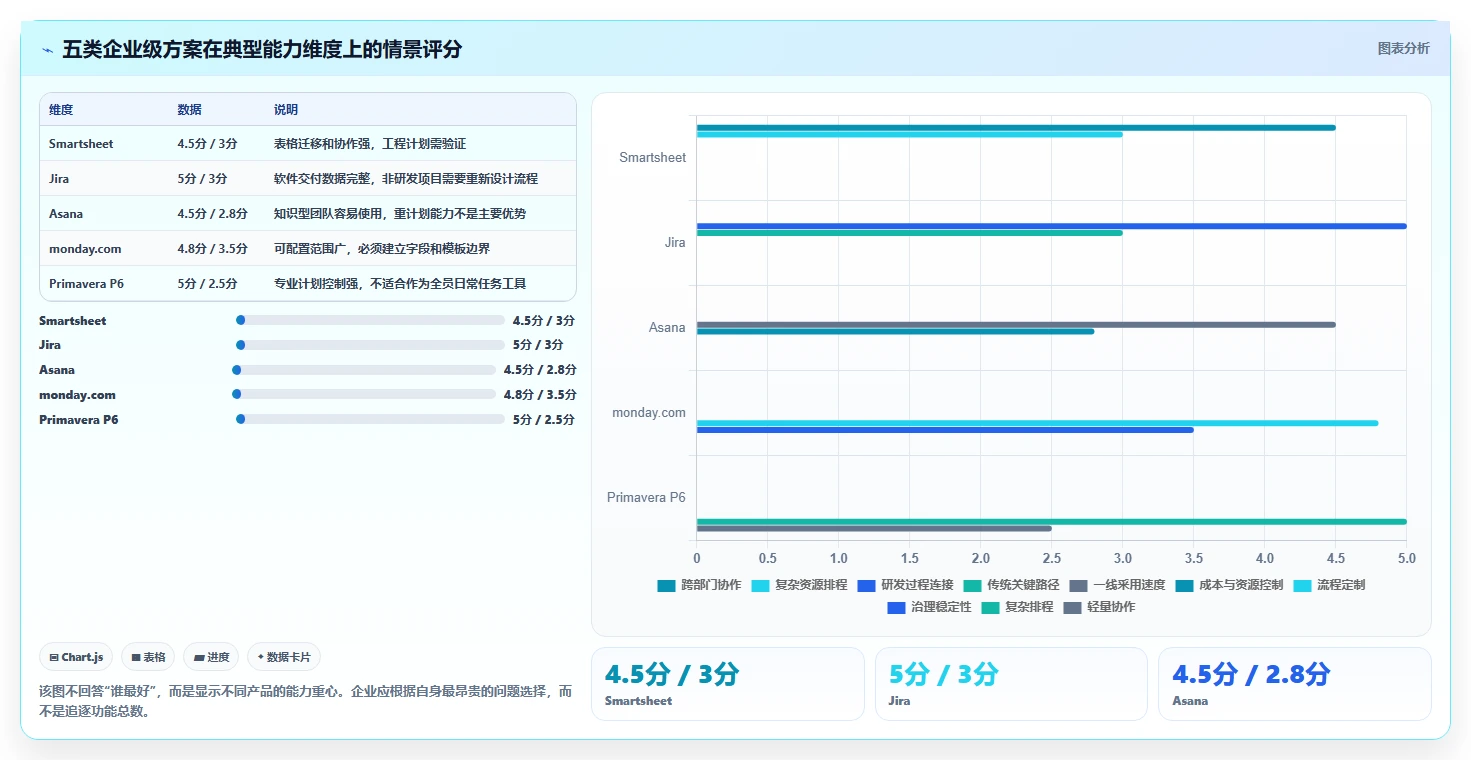
Task: Click 4.8分 / 3.5分 in the table
Action: click(213, 249)
